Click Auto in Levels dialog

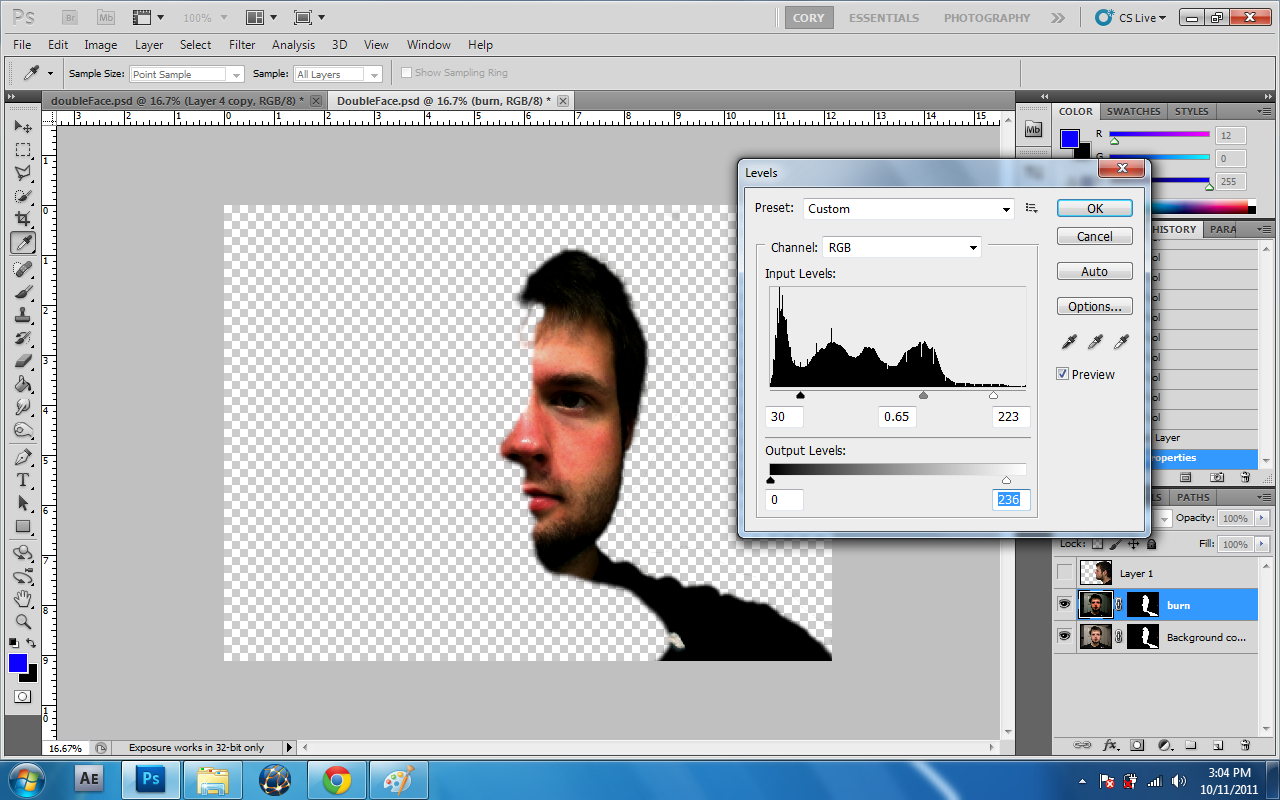1095,271
